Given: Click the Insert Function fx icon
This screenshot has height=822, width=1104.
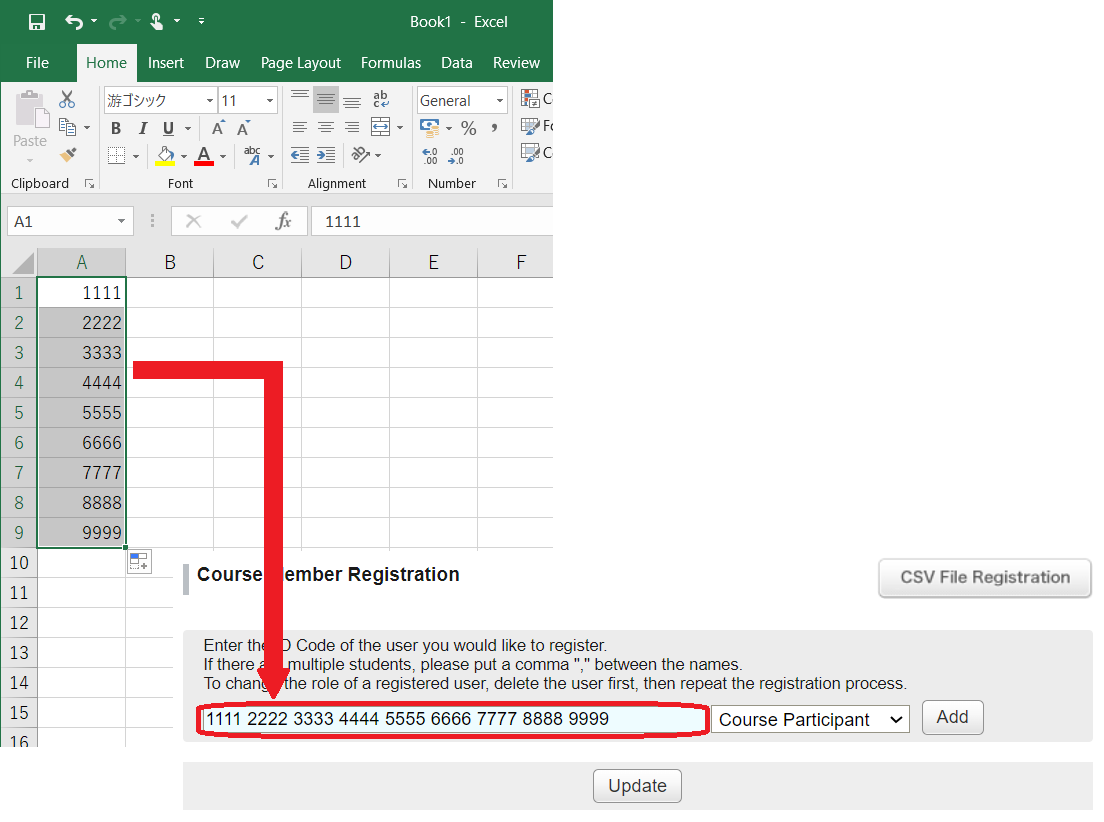Looking at the screenshot, I should (283, 221).
